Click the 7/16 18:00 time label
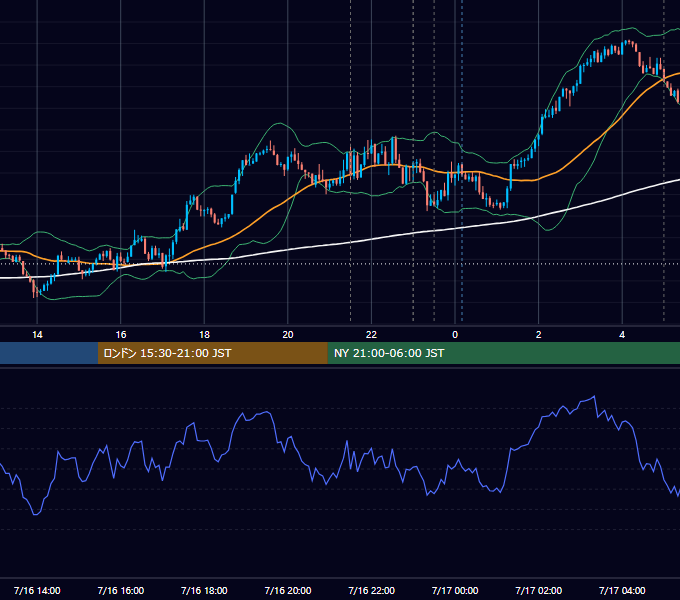 [204, 590]
